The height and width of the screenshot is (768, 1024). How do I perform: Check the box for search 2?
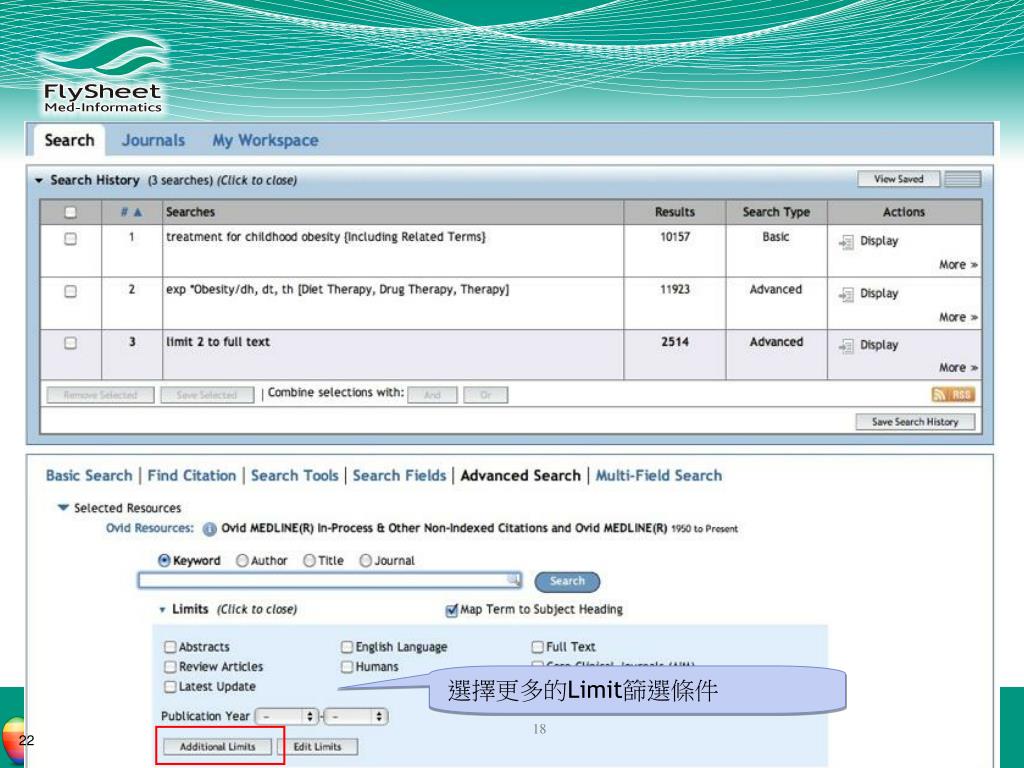pos(71,291)
